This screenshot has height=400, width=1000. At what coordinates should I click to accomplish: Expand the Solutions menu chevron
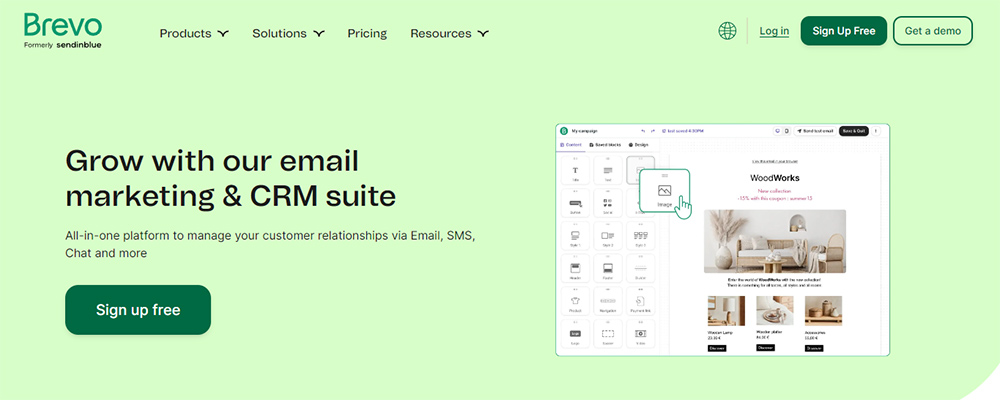[318, 33]
